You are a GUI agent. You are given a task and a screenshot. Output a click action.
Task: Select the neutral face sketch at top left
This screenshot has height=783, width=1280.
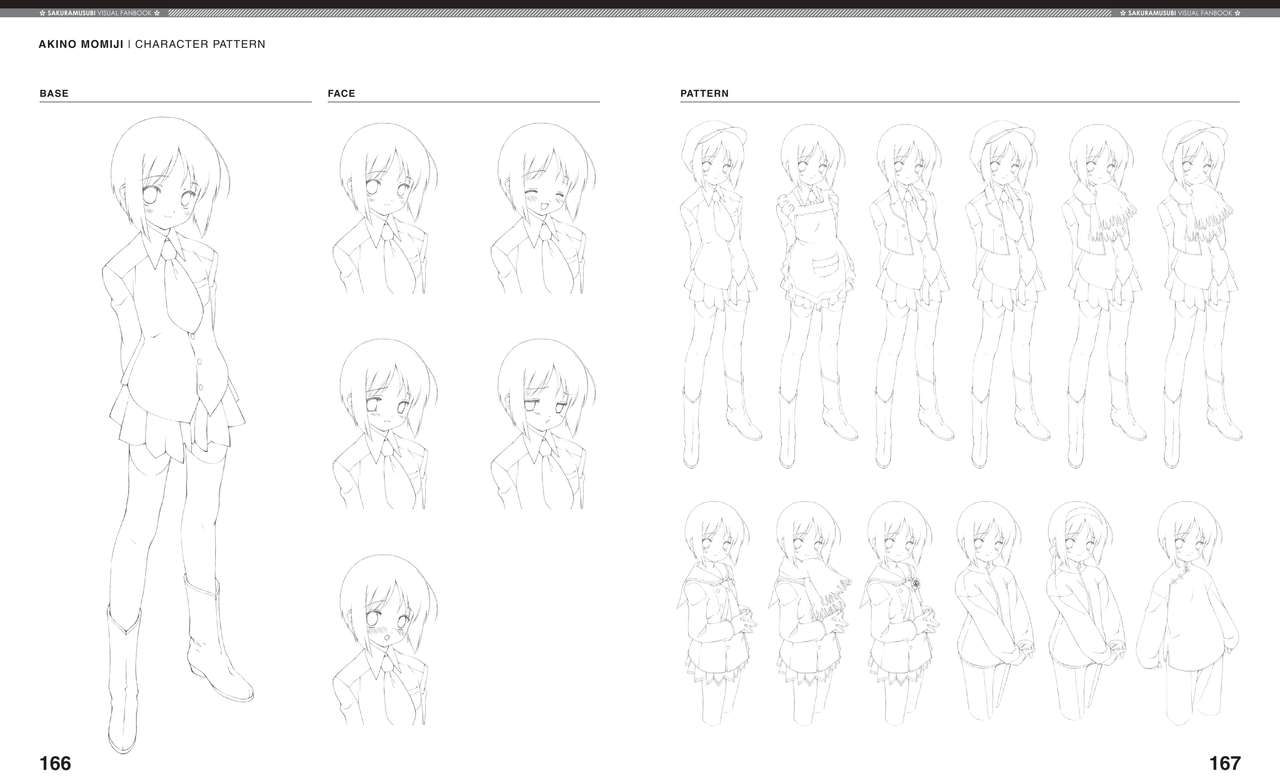(x=380, y=208)
